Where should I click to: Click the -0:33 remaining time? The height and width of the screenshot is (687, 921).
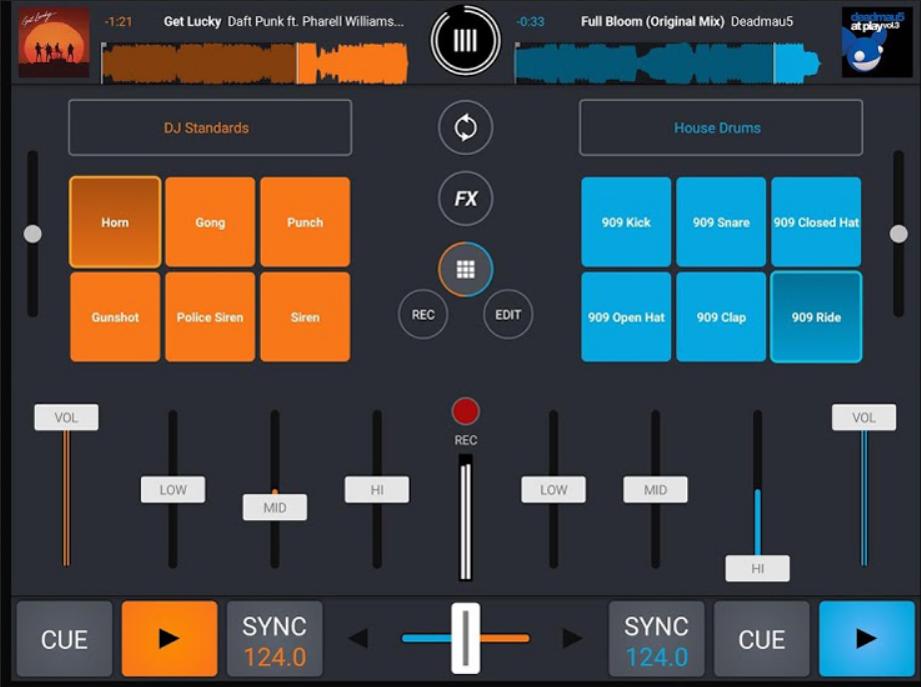click(x=530, y=22)
